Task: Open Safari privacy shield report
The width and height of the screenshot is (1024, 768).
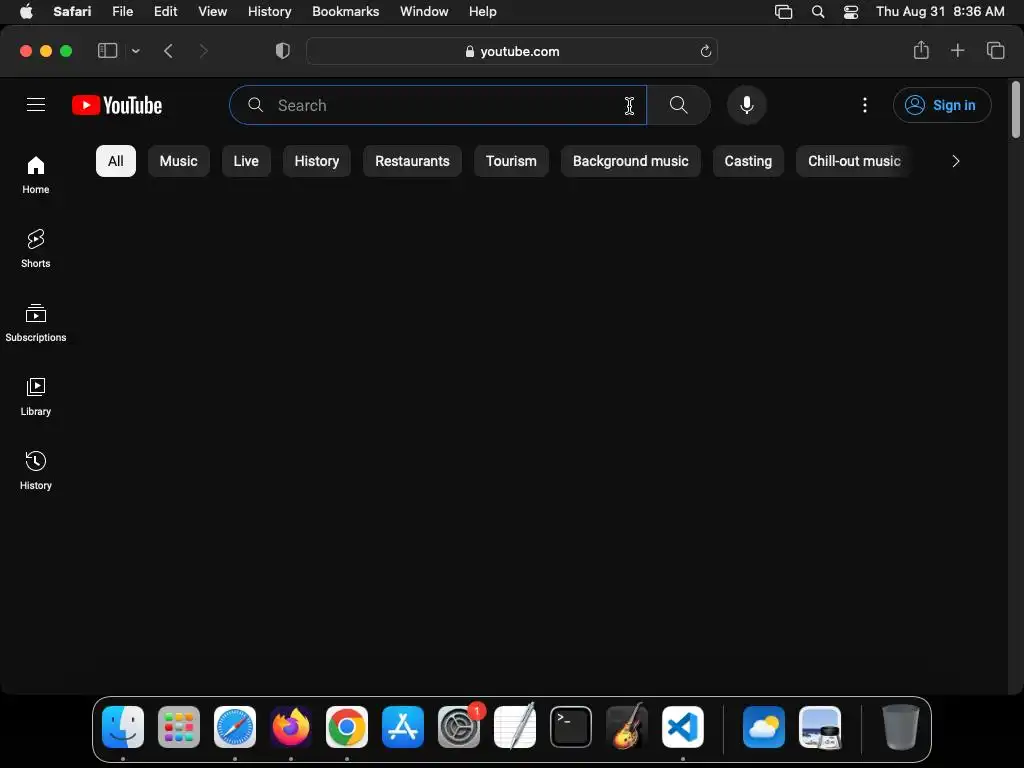Action: 282,50
